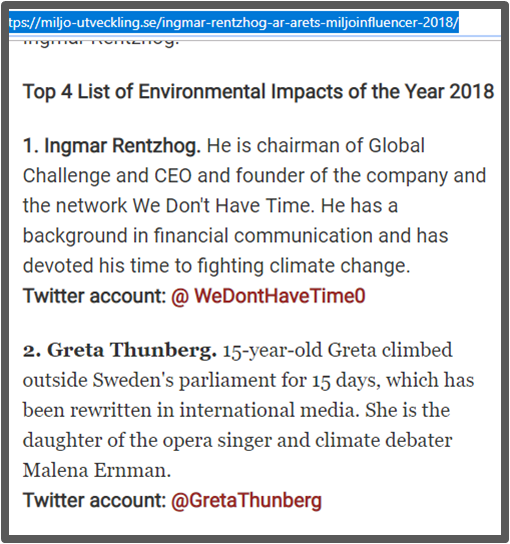Click the name Malena Ernman
This screenshot has height=544, width=510.
[x=97, y=470]
